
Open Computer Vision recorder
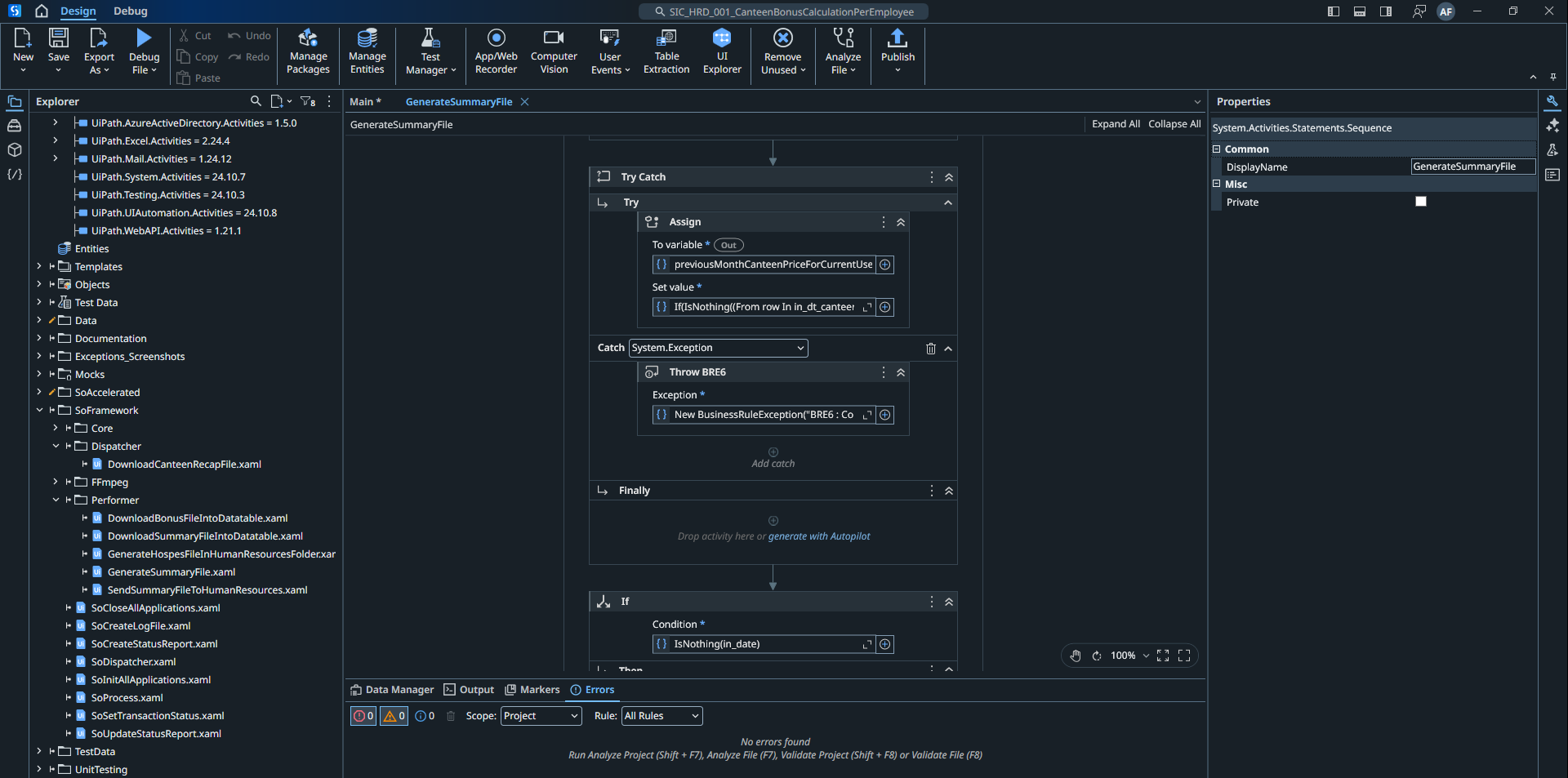(x=554, y=51)
